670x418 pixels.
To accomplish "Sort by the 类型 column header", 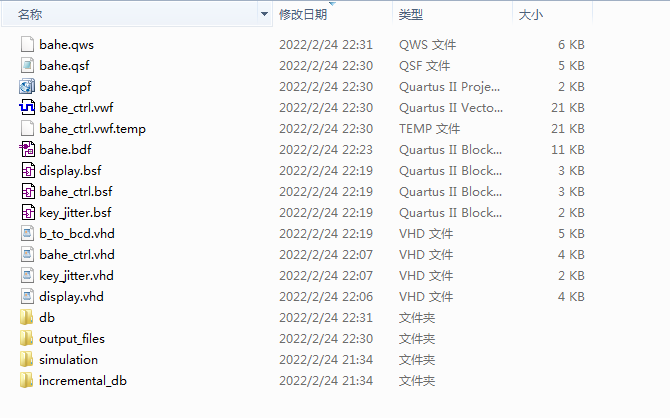I will (411, 15).
